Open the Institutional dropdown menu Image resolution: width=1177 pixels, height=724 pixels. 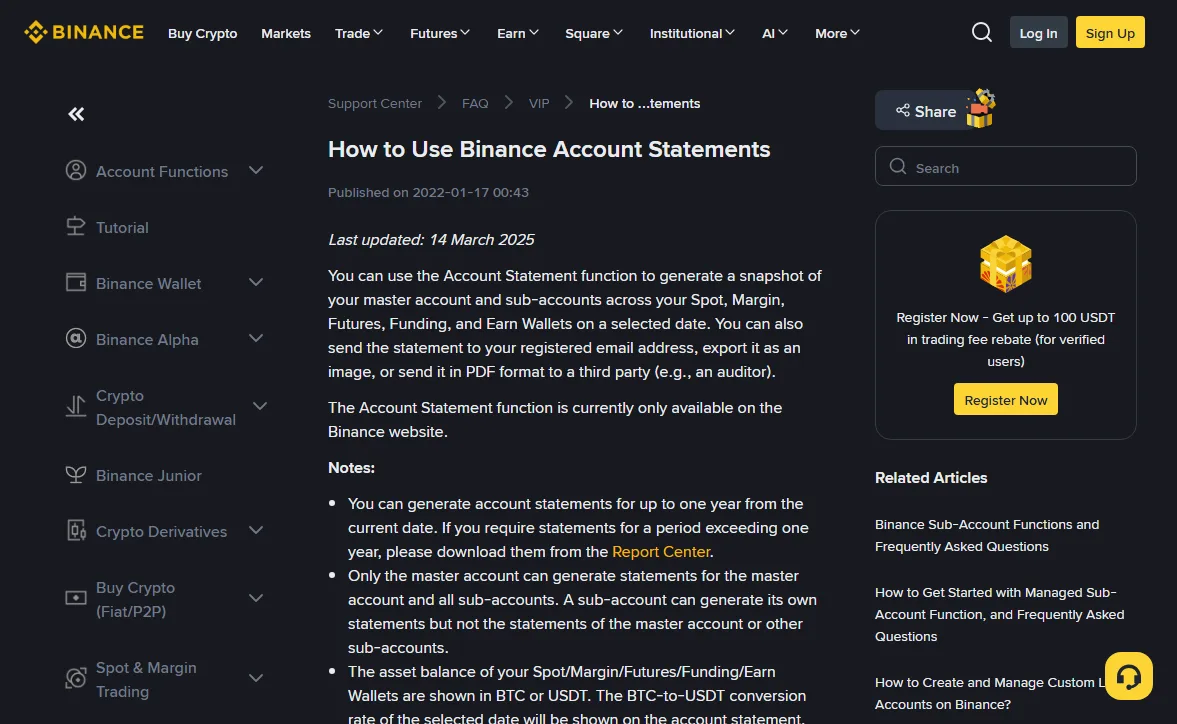click(x=692, y=33)
